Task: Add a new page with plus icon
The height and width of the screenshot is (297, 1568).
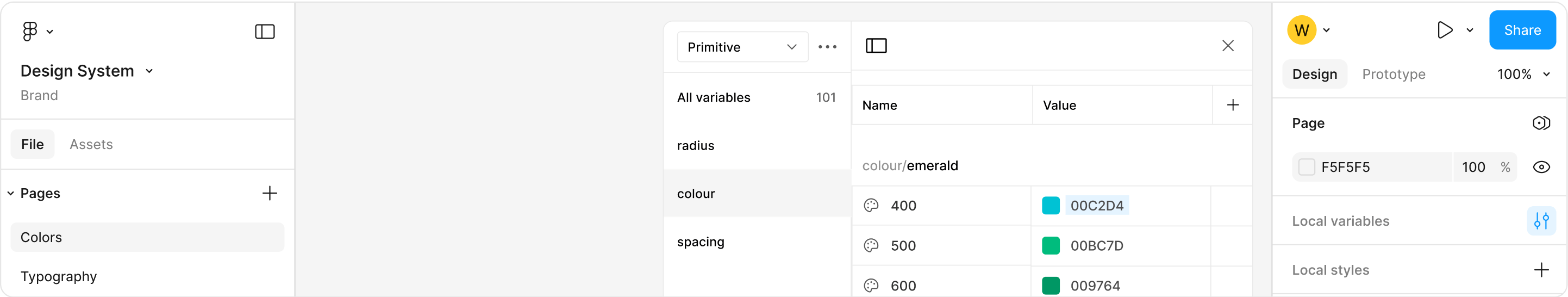Action: click(270, 194)
